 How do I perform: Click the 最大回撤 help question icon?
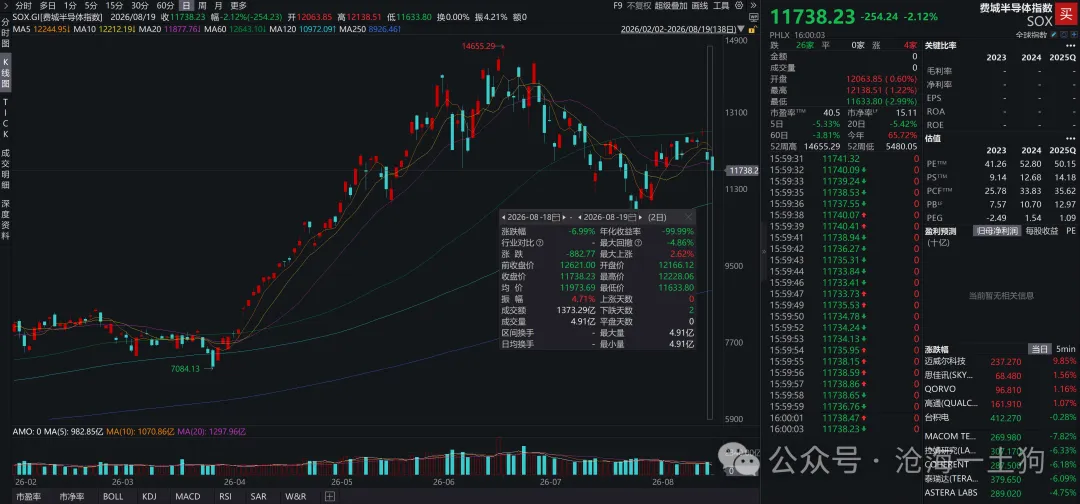[x=636, y=243]
